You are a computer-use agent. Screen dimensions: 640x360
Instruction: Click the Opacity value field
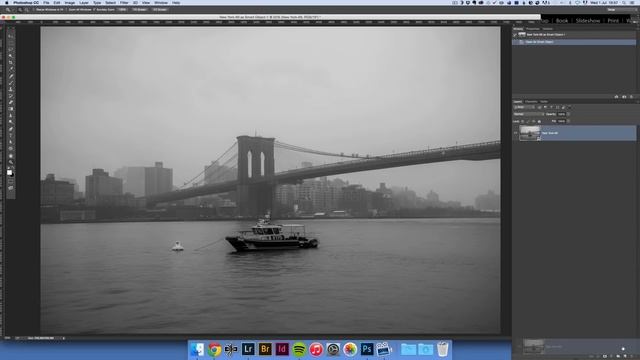(x=562, y=114)
